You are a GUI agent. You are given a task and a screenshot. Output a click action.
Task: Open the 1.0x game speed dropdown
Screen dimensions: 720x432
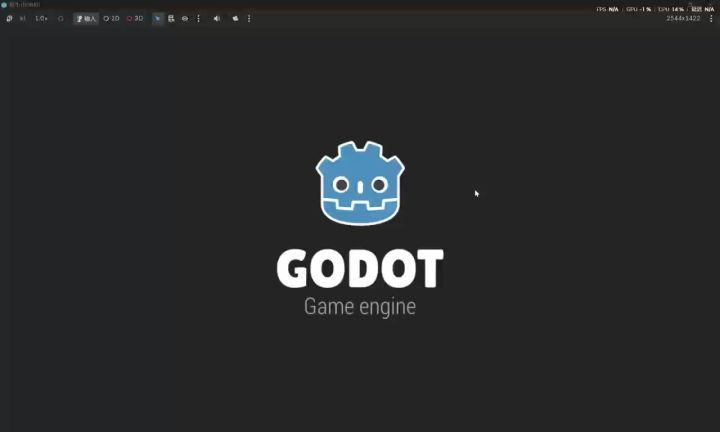(41, 18)
